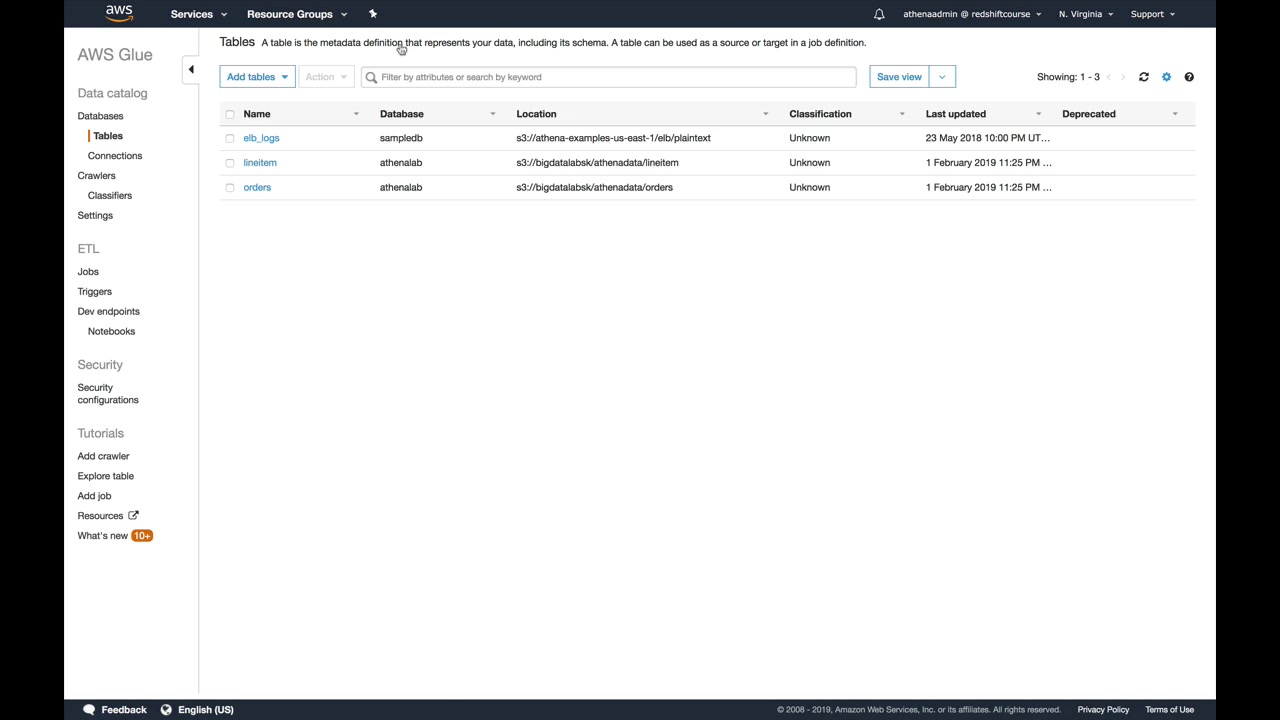Open the orders table link
The height and width of the screenshot is (720, 1280).
[257, 188]
